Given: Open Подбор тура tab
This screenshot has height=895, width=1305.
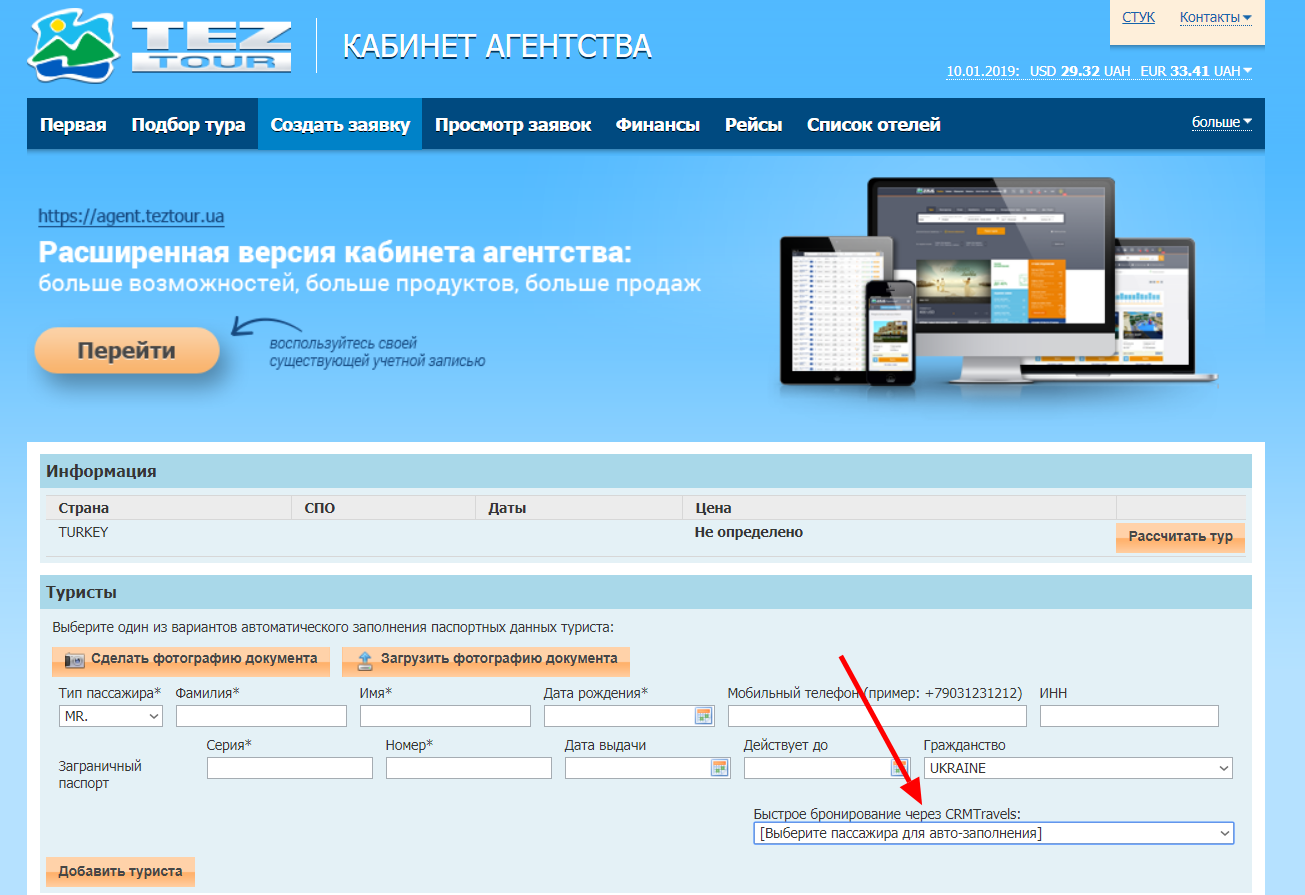Looking at the screenshot, I should coord(188,125).
